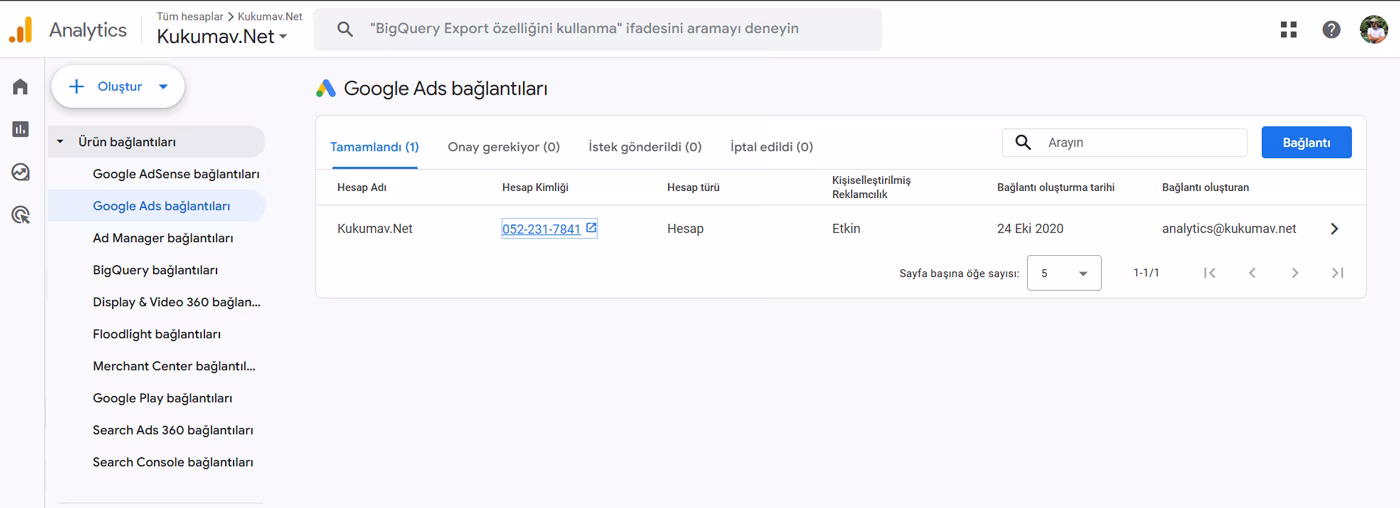Go to last page pagination icon

pos(1337,273)
